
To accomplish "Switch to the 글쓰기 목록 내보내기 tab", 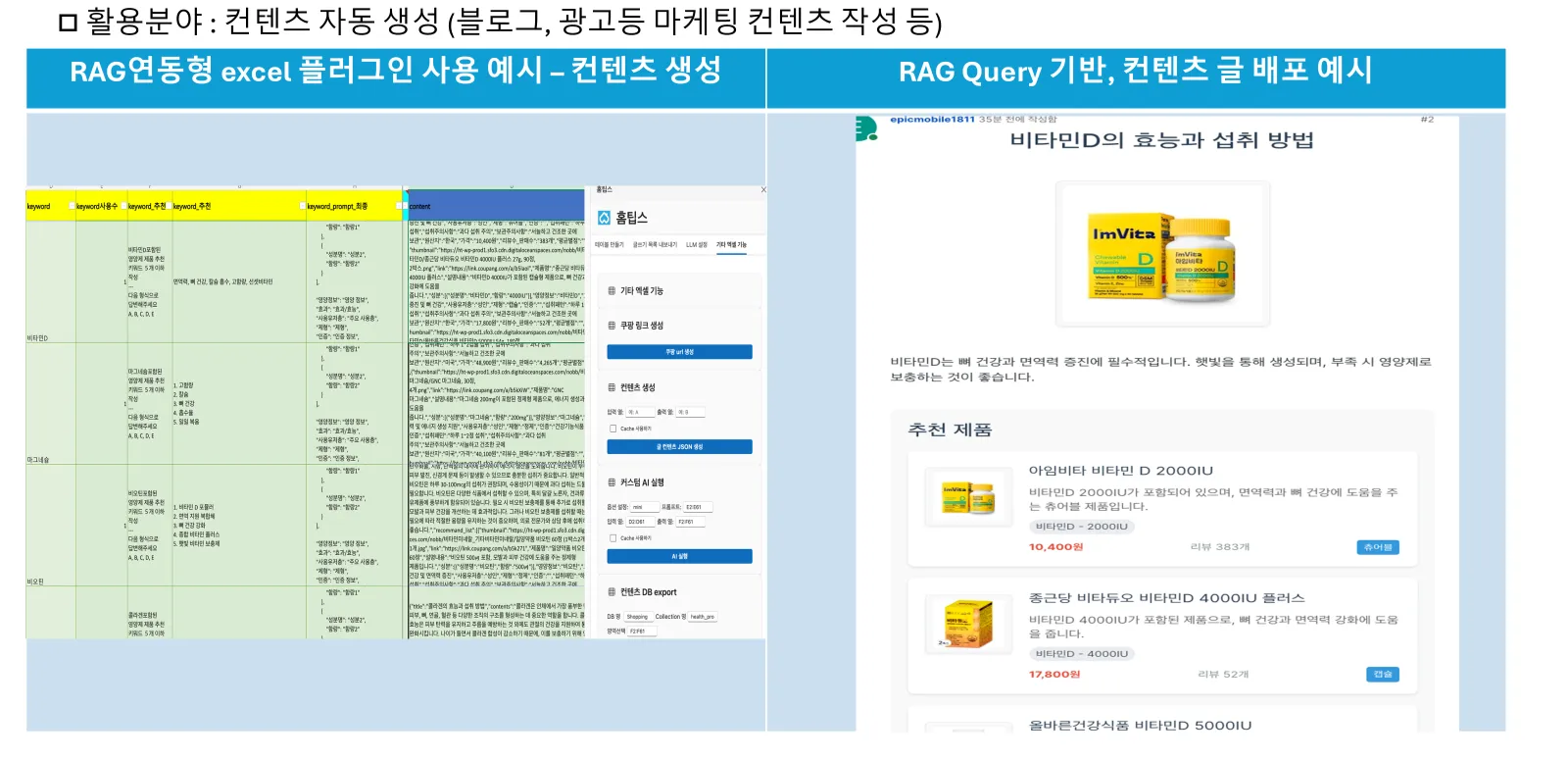I will pos(655,245).
